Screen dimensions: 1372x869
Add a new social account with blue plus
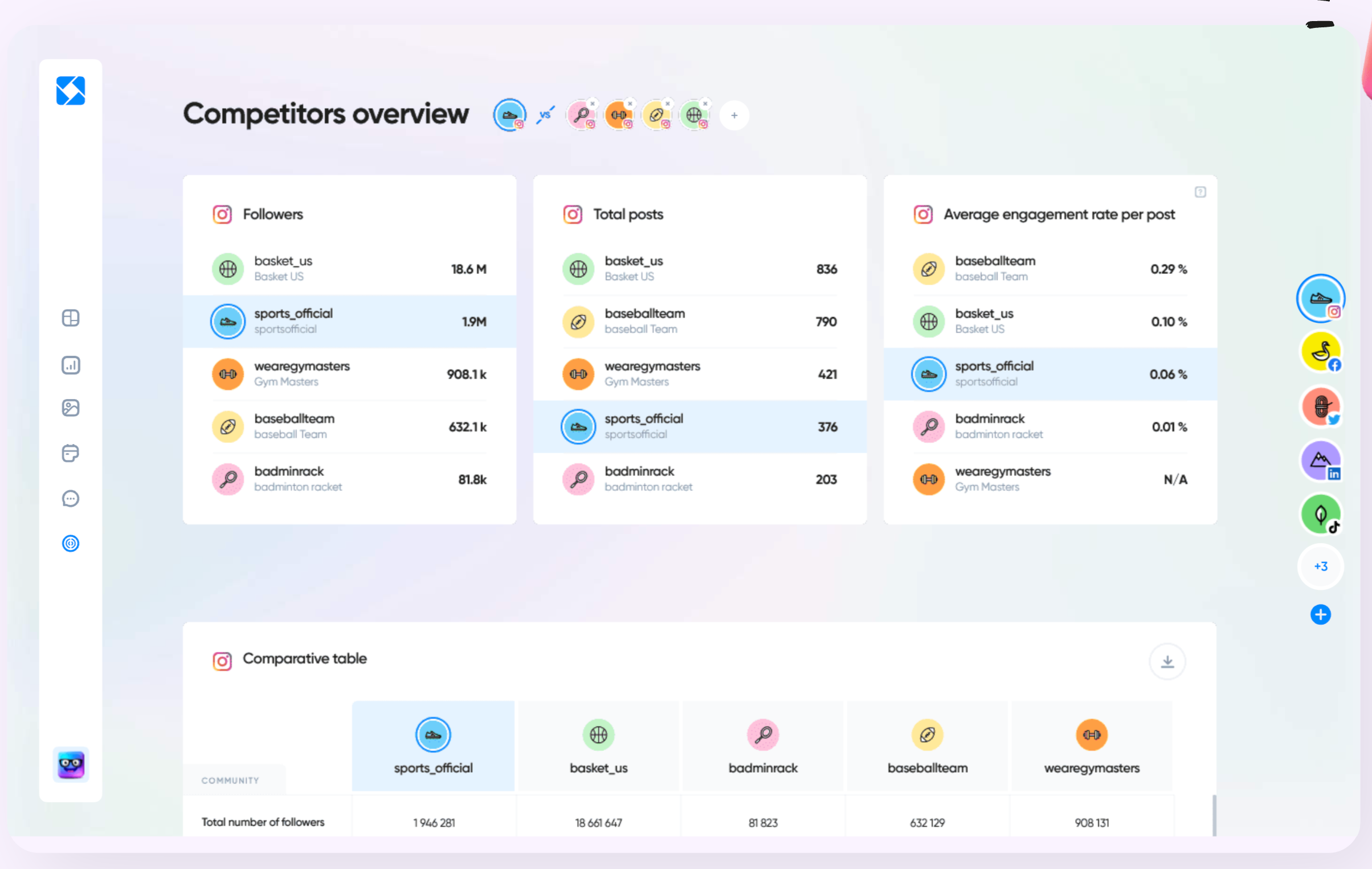pyautogui.click(x=1321, y=614)
